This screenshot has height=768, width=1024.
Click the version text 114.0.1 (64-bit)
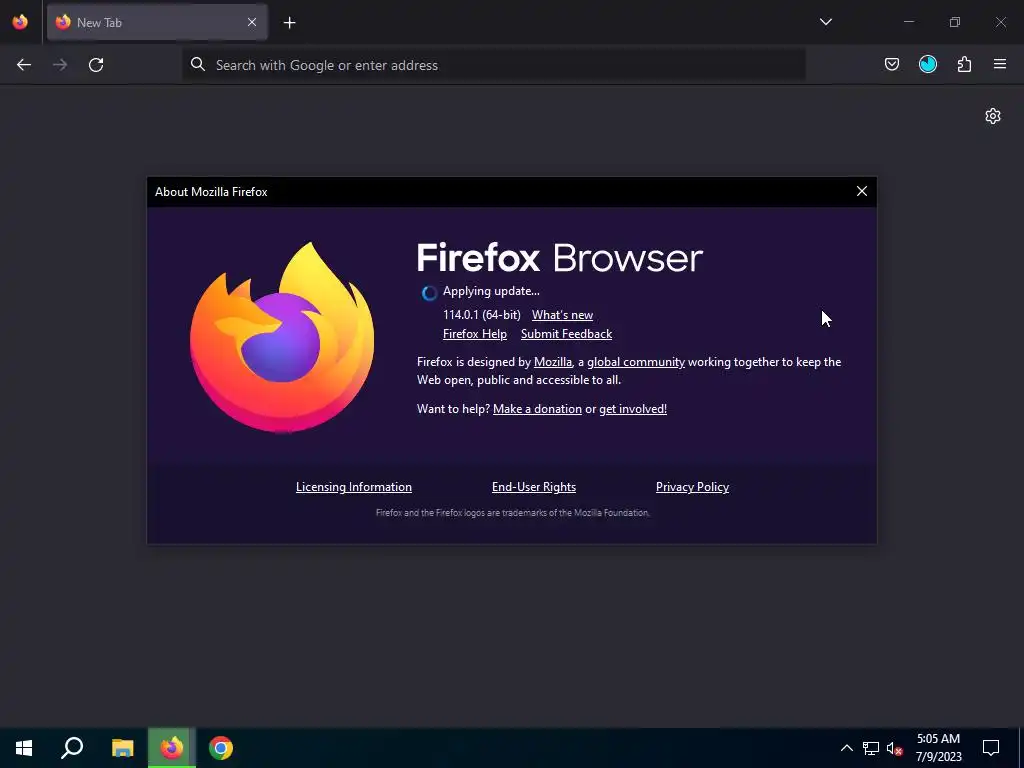[482, 315]
